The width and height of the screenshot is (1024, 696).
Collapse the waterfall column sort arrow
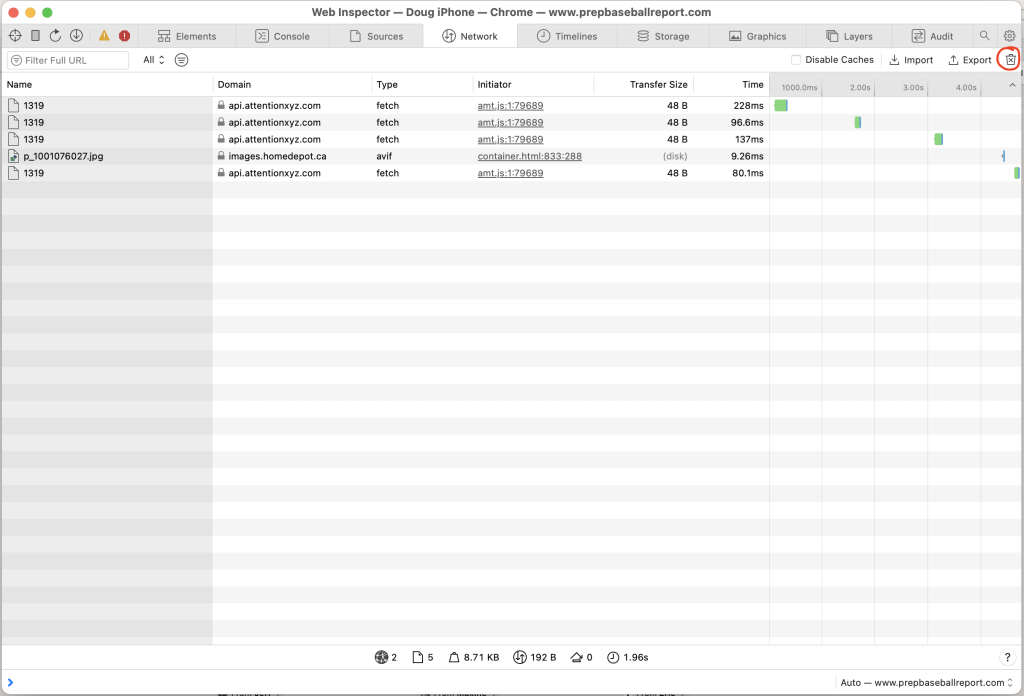click(x=1012, y=85)
